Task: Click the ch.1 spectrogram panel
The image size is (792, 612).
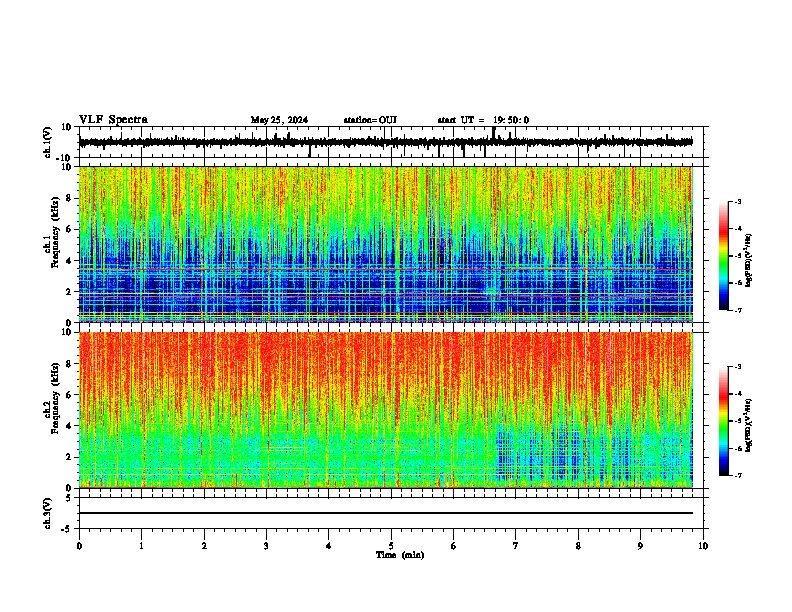Action: click(391, 244)
